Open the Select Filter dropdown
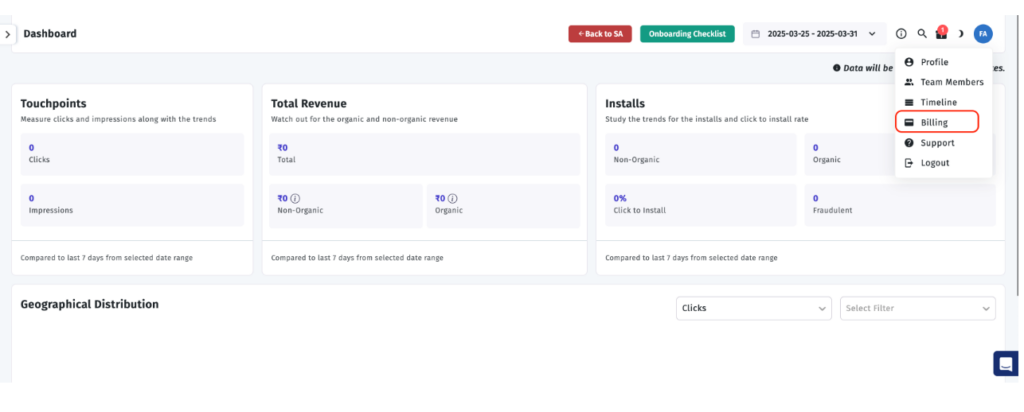Screen dimensions: 1024x412 pos(918,308)
